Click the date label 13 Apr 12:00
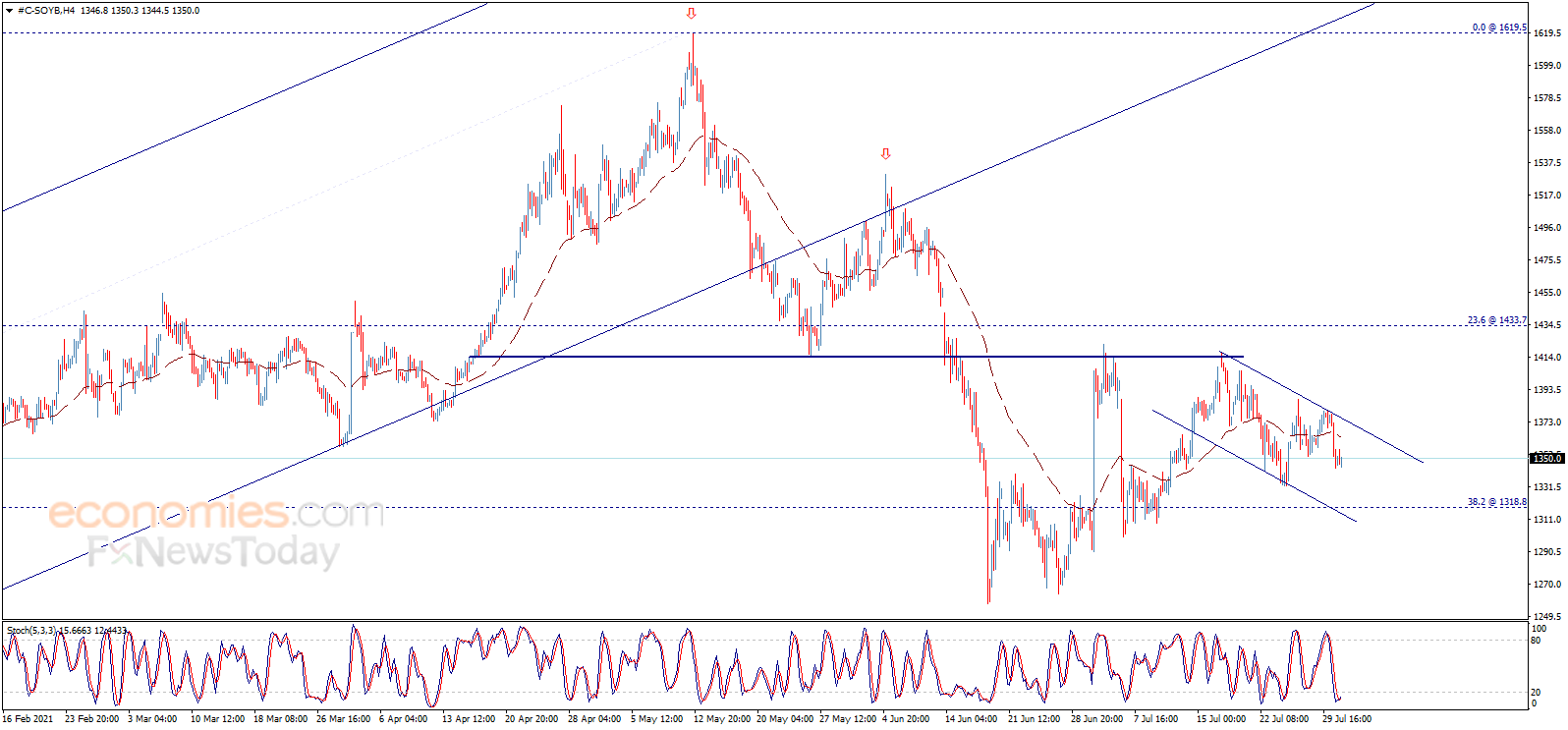Viewport: 1568px width, 730px height. pyautogui.click(x=469, y=719)
